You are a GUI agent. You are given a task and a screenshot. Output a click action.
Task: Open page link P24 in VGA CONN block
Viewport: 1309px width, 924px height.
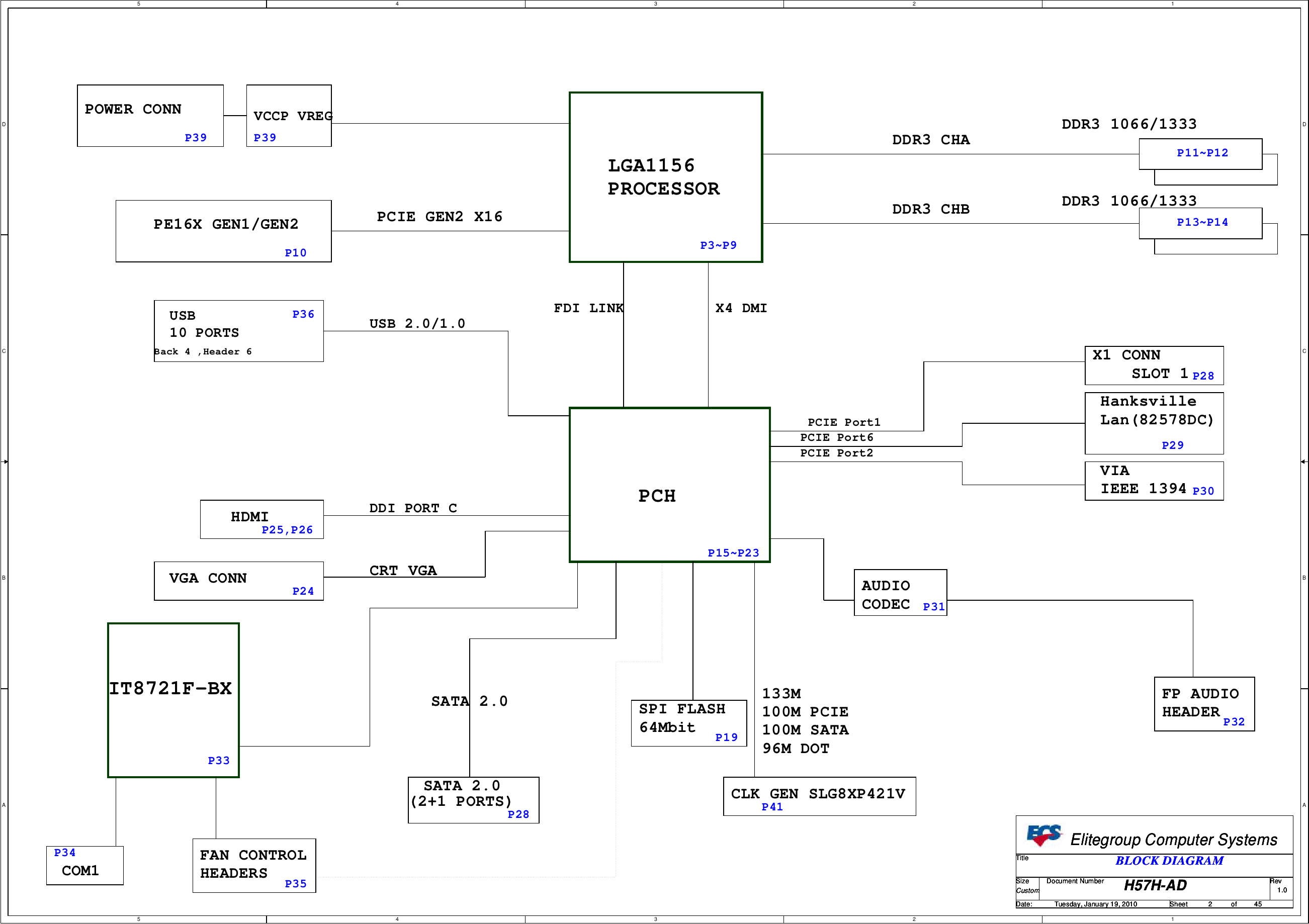point(303,591)
